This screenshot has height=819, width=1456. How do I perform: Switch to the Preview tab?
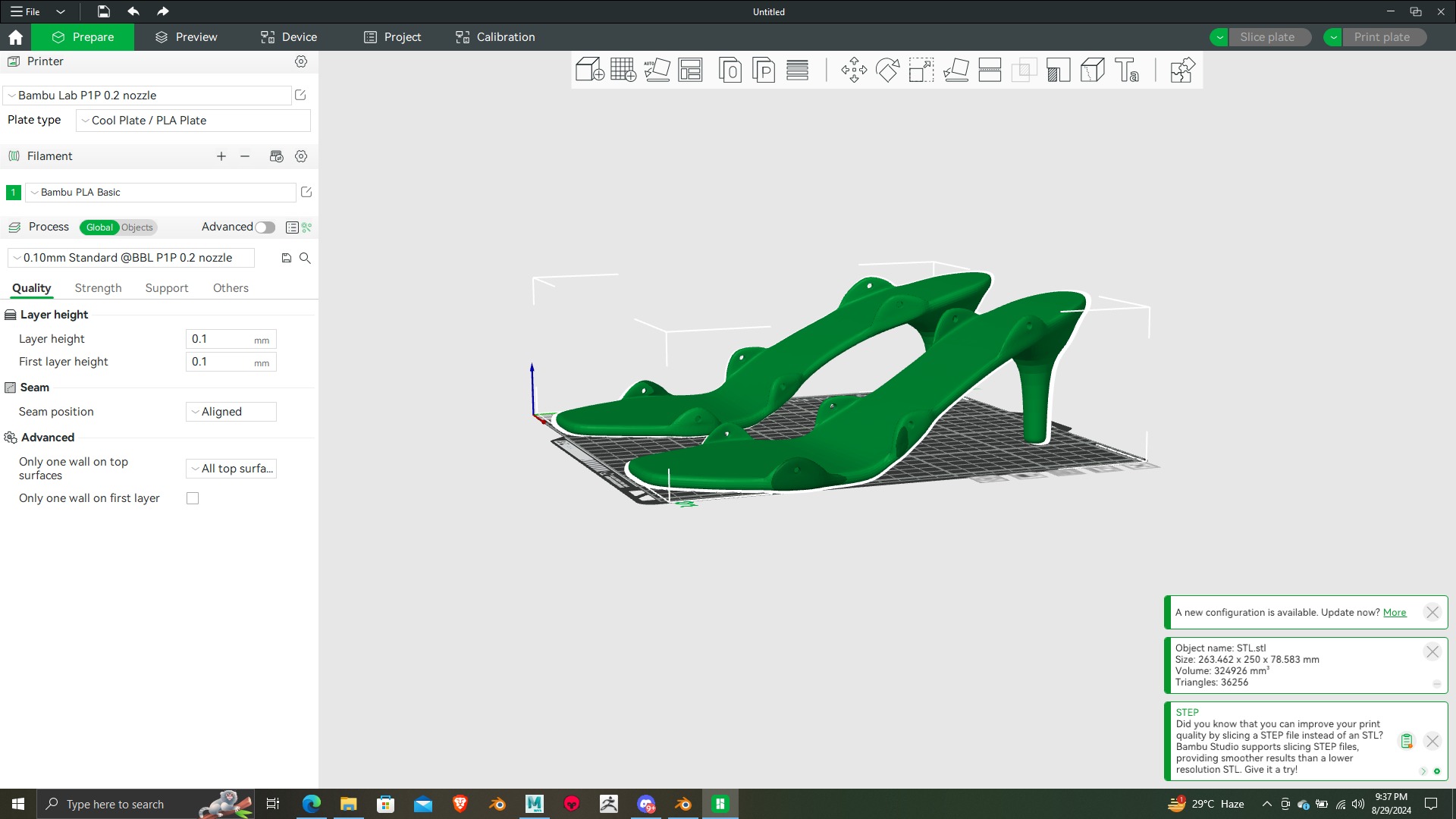[x=186, y=37]
